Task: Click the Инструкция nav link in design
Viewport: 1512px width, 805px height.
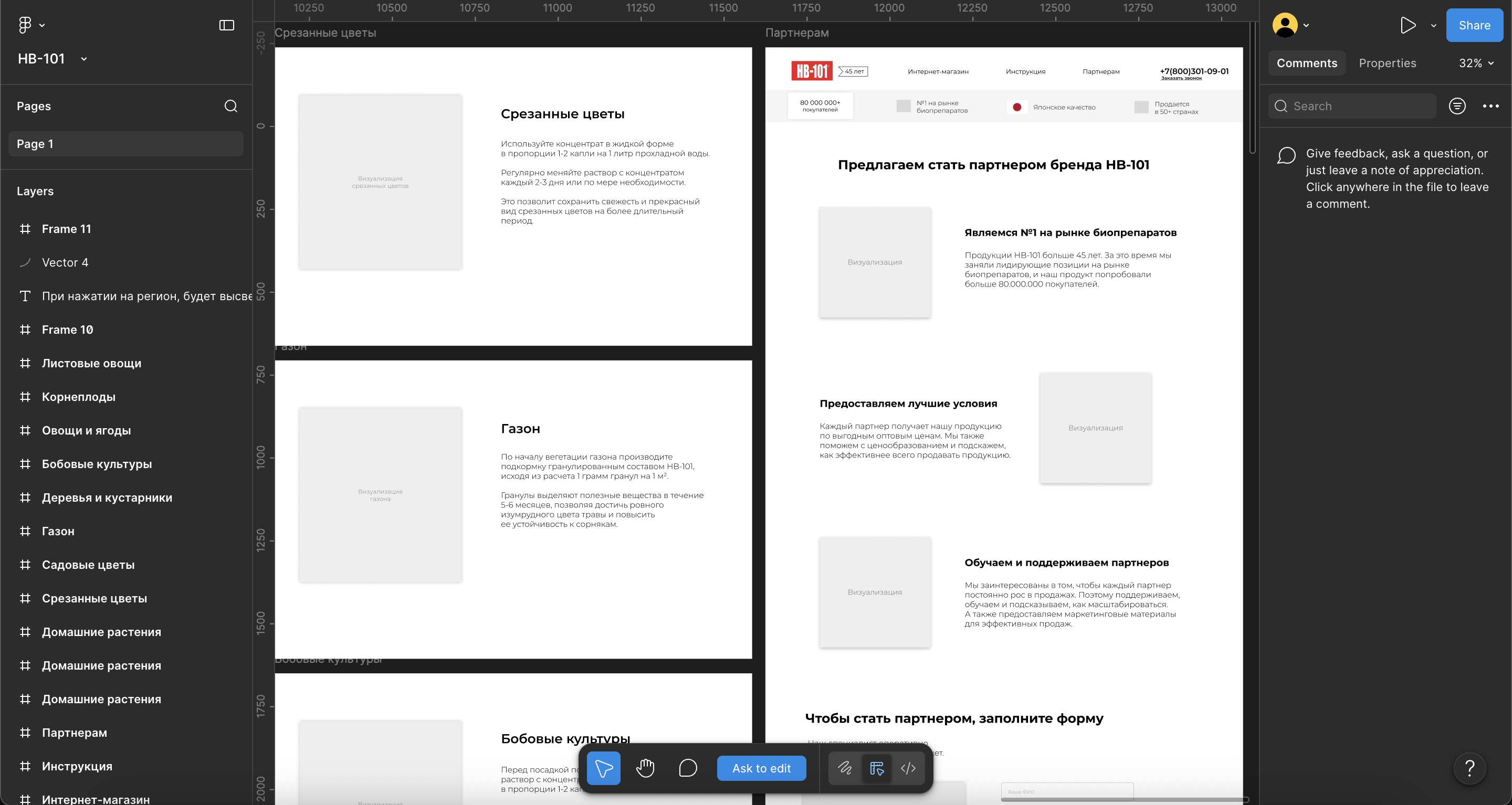Action: tap(1025, 71)
